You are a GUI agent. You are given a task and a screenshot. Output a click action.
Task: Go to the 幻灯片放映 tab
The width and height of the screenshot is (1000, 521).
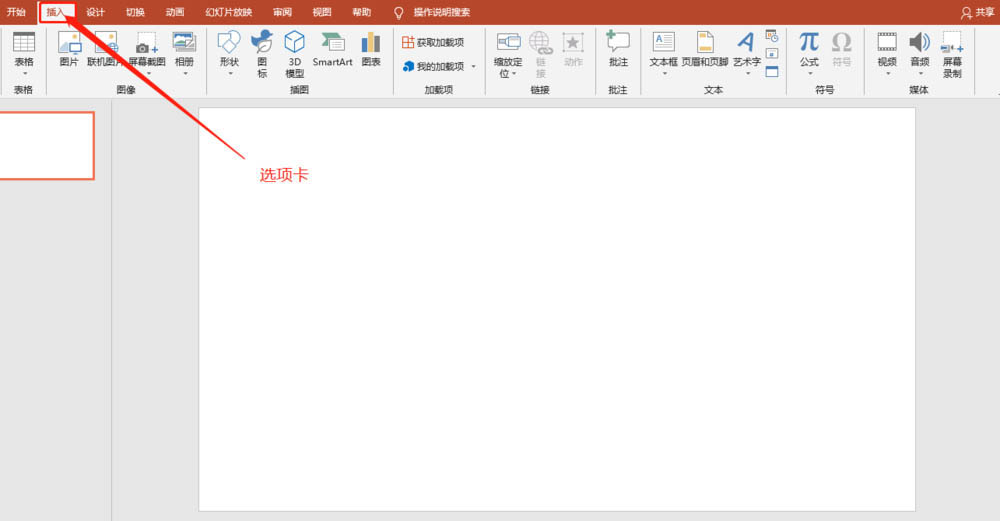[228, 12]
